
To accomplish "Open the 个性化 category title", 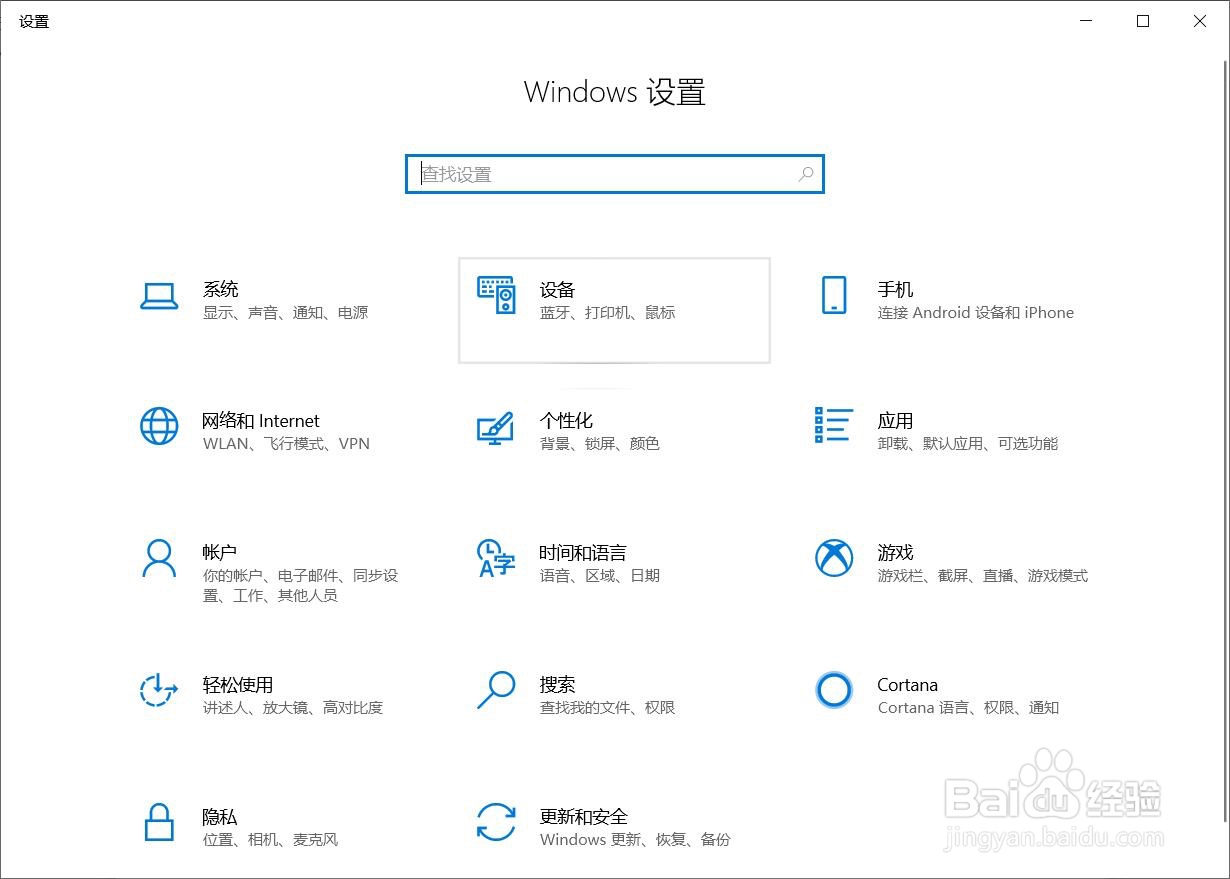I will point(567,421).
